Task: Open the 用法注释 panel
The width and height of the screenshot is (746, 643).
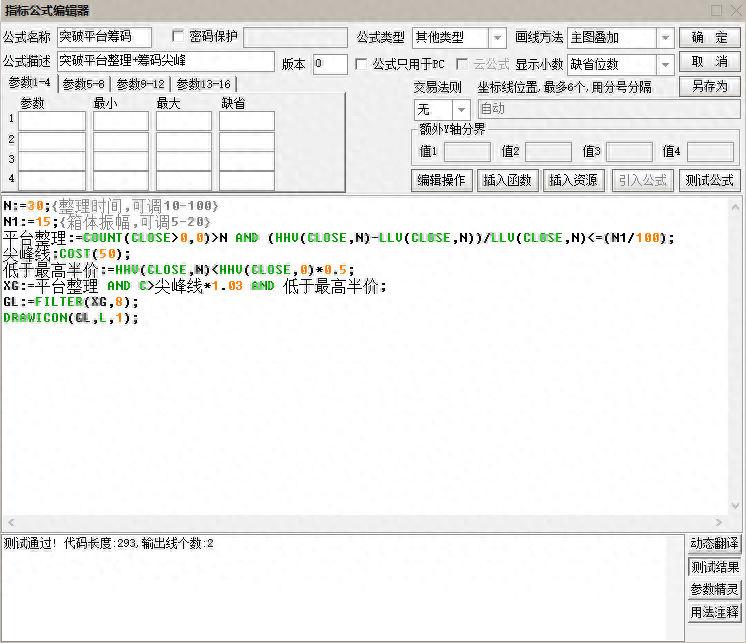Action: 714,612
